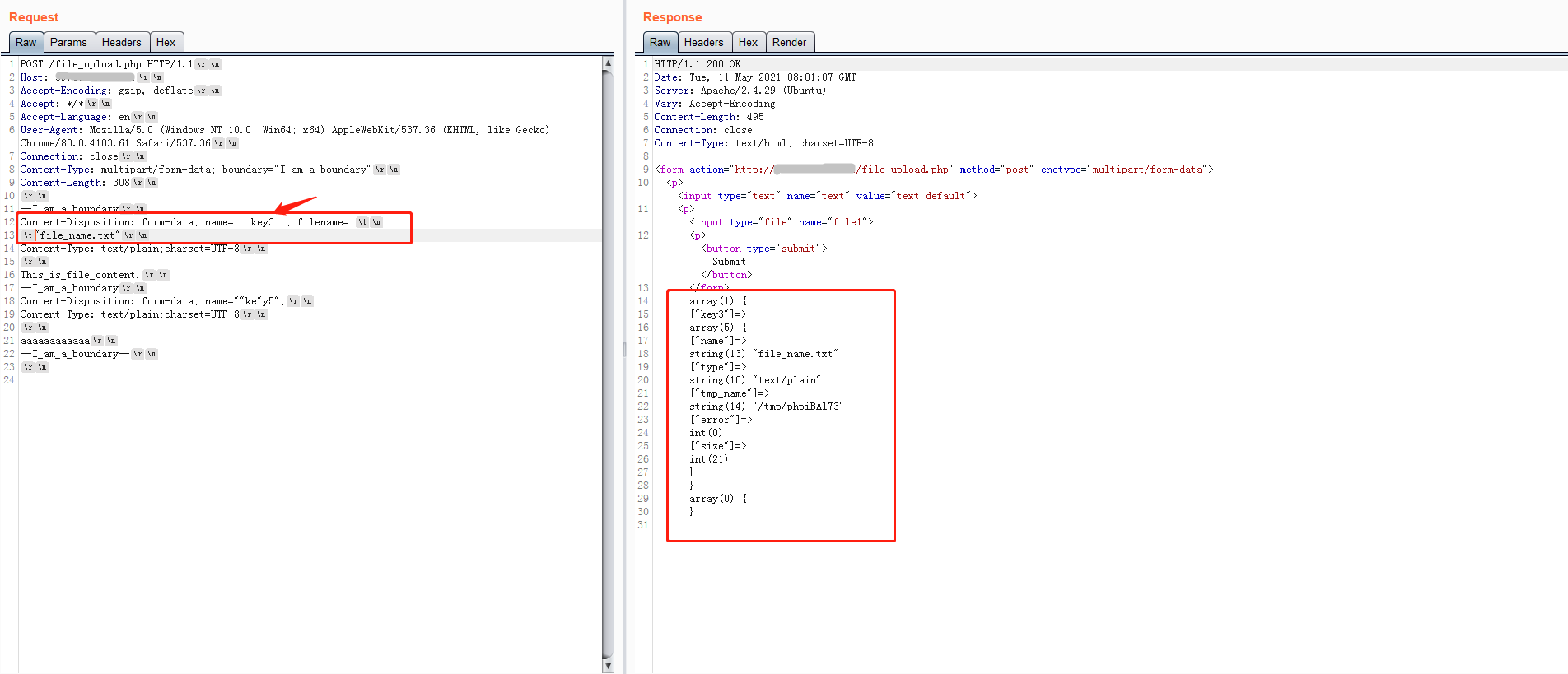Screen dimensions: 1568x674
Task: Switch to the Request Params tab
Action: click(x=68, y=43)
